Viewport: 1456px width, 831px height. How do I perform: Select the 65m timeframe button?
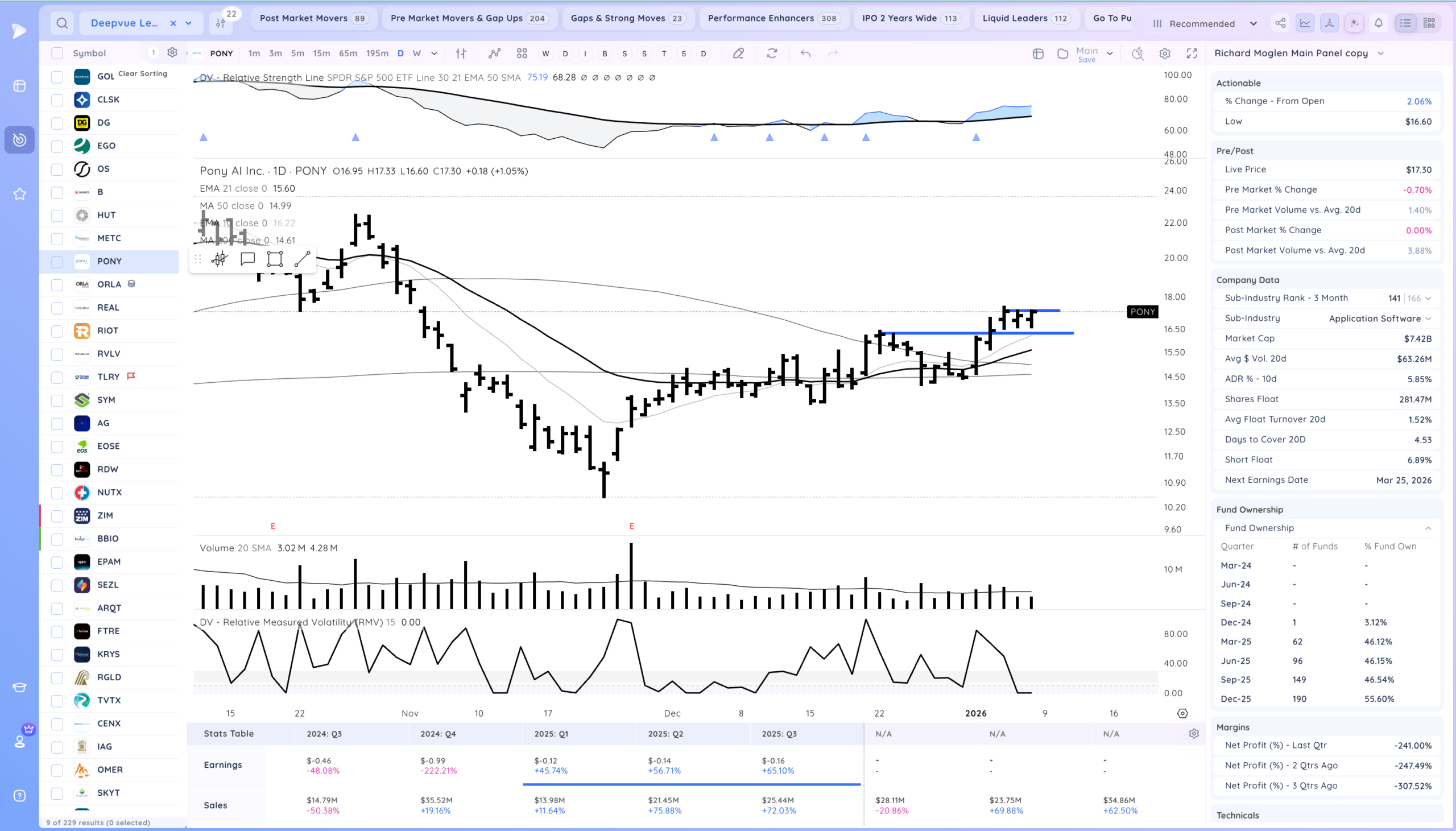(x=348, y=53)
